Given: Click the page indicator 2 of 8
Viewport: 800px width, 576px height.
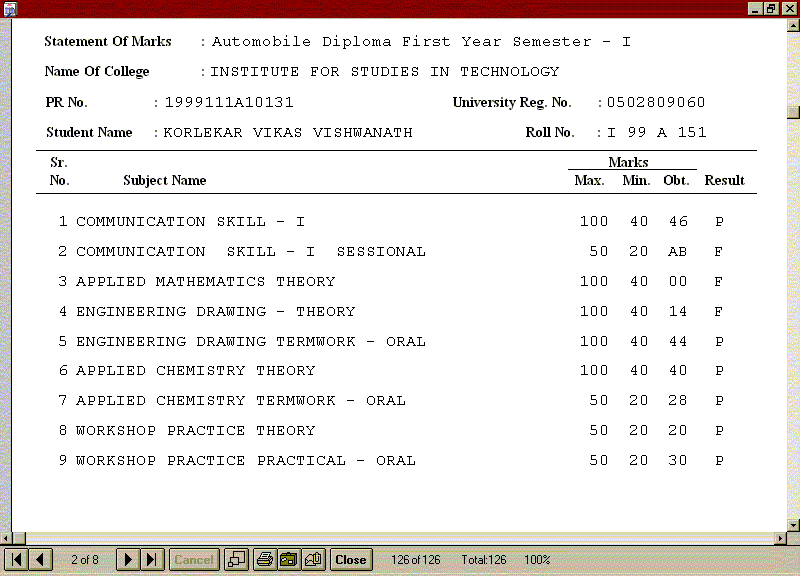Looking at the screenshot, I should pyautogui.click(x=85, y=560).
